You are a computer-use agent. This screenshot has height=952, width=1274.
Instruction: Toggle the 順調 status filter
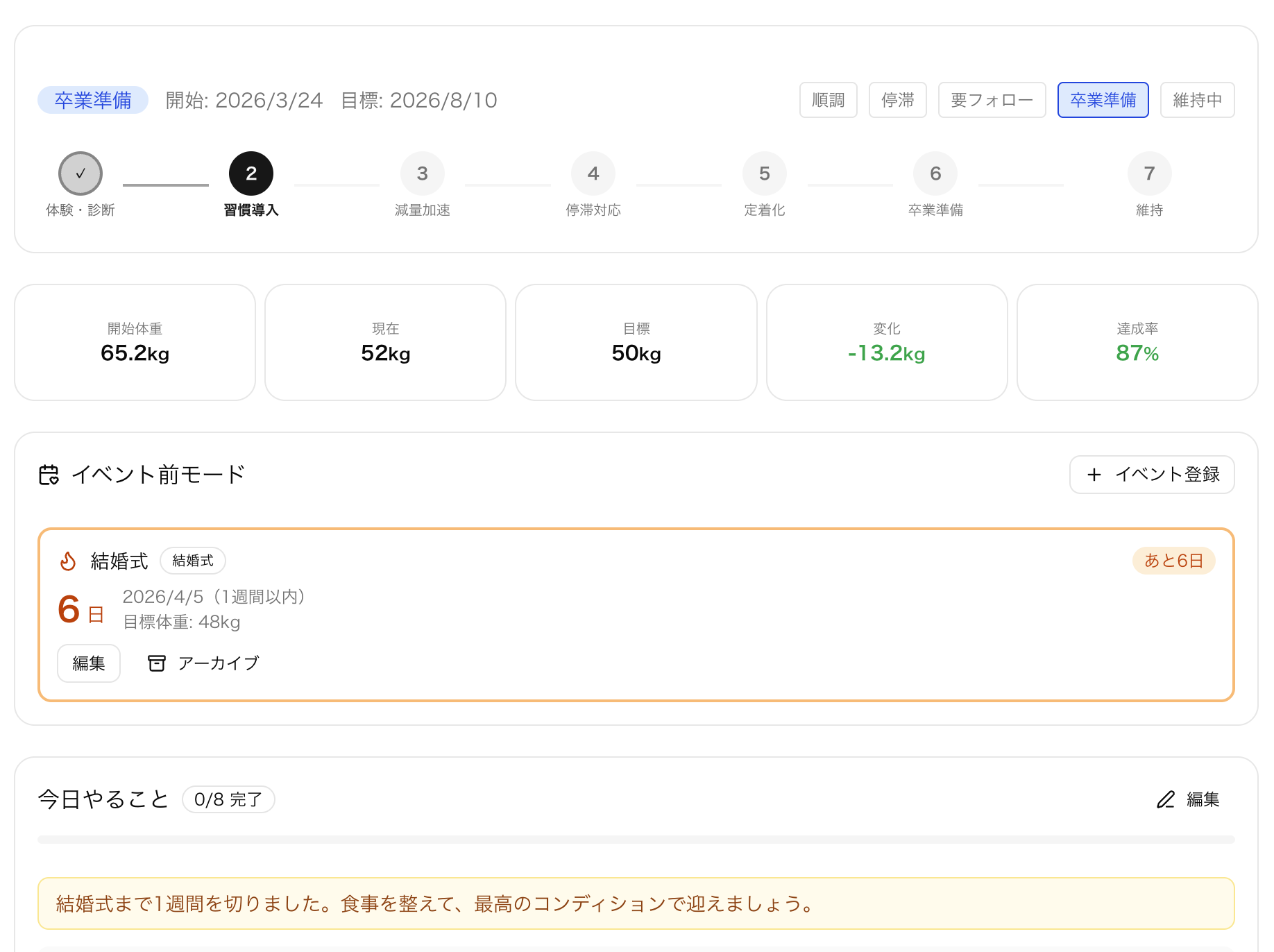pyautogui.click(x=828, y=100)
